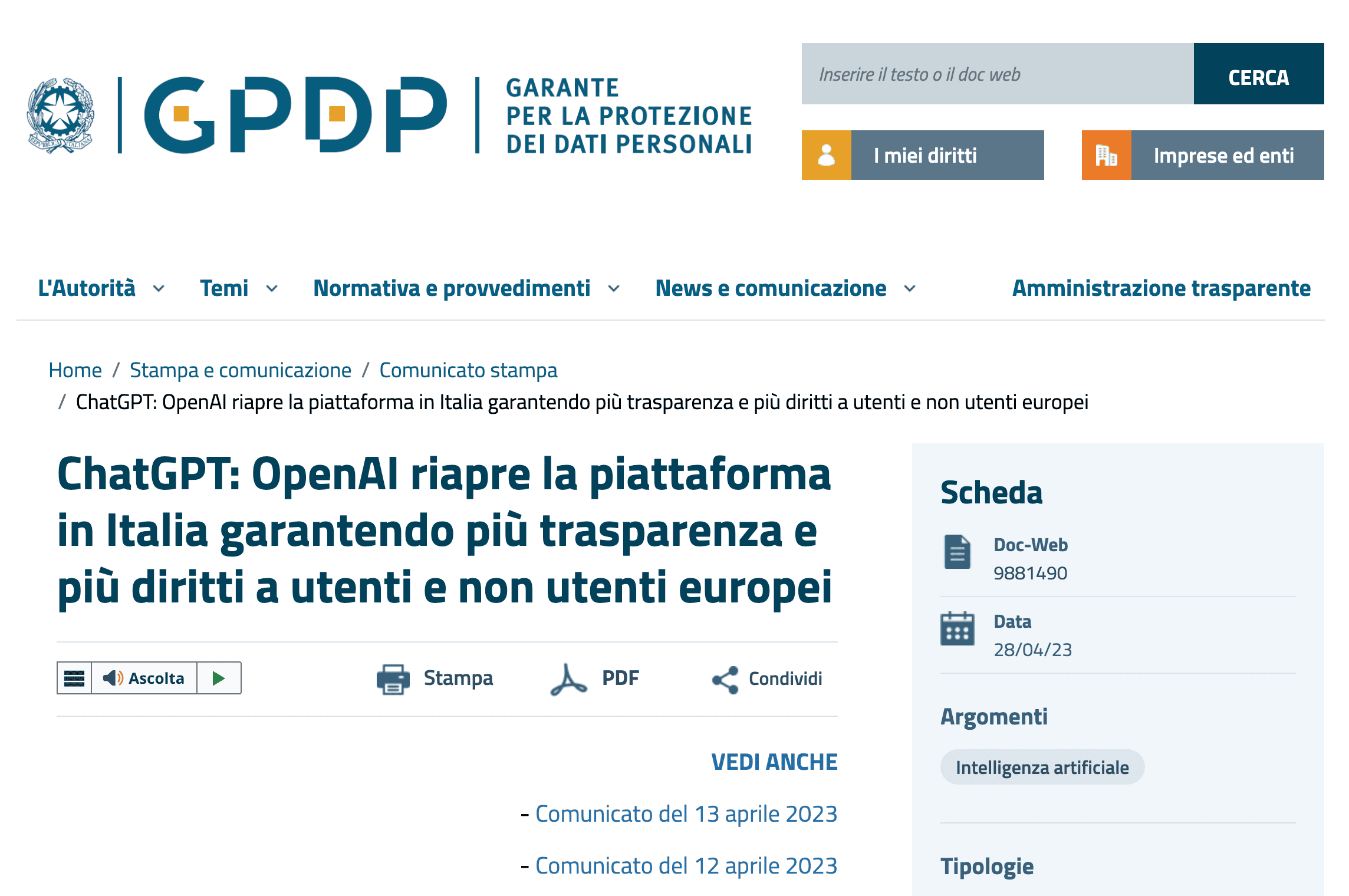1349x896 pixels.
Task: Click the Ascolta speaker button
Action: pos(144,678)
